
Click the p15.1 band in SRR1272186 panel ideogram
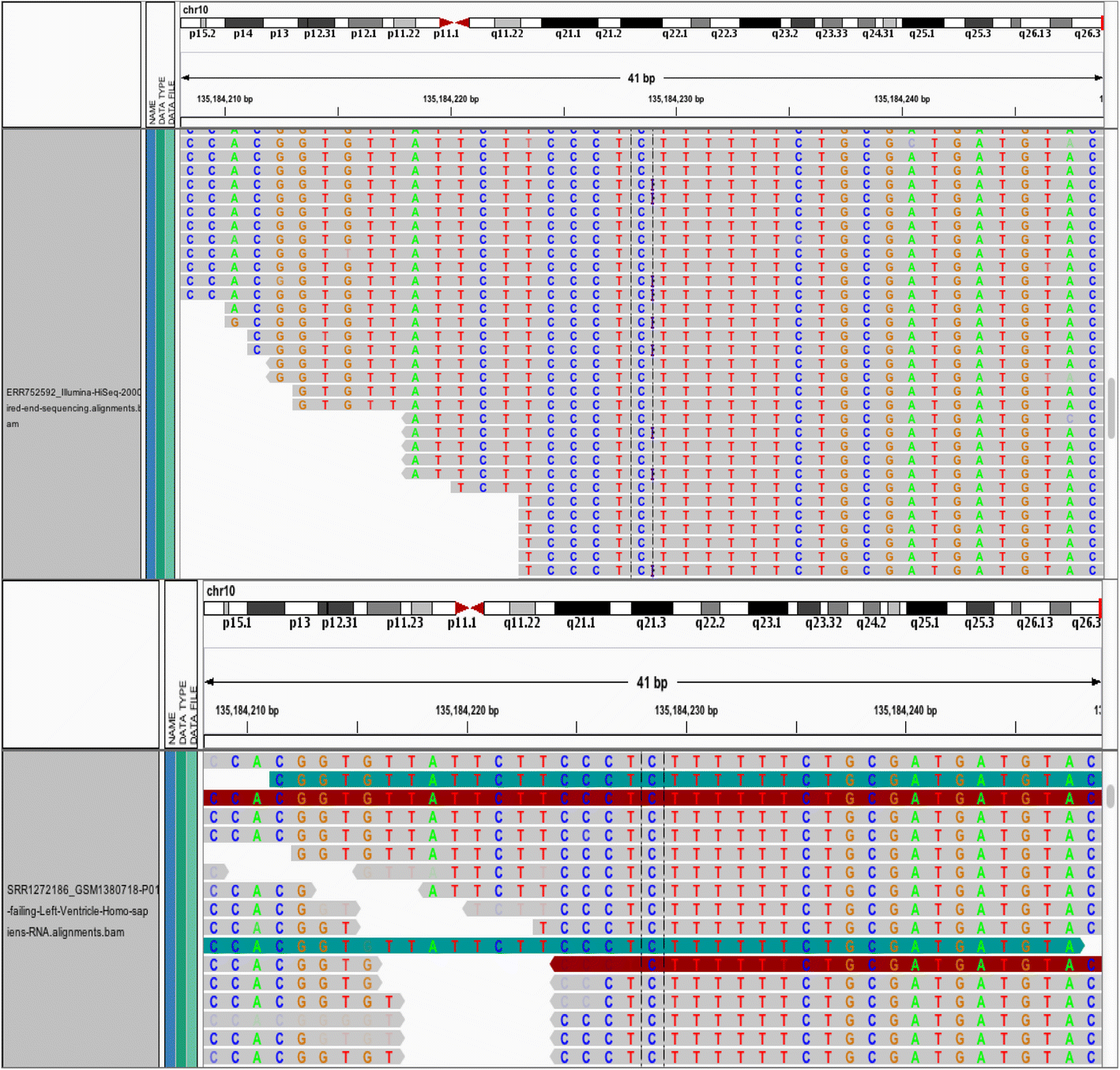pos(237,622)
